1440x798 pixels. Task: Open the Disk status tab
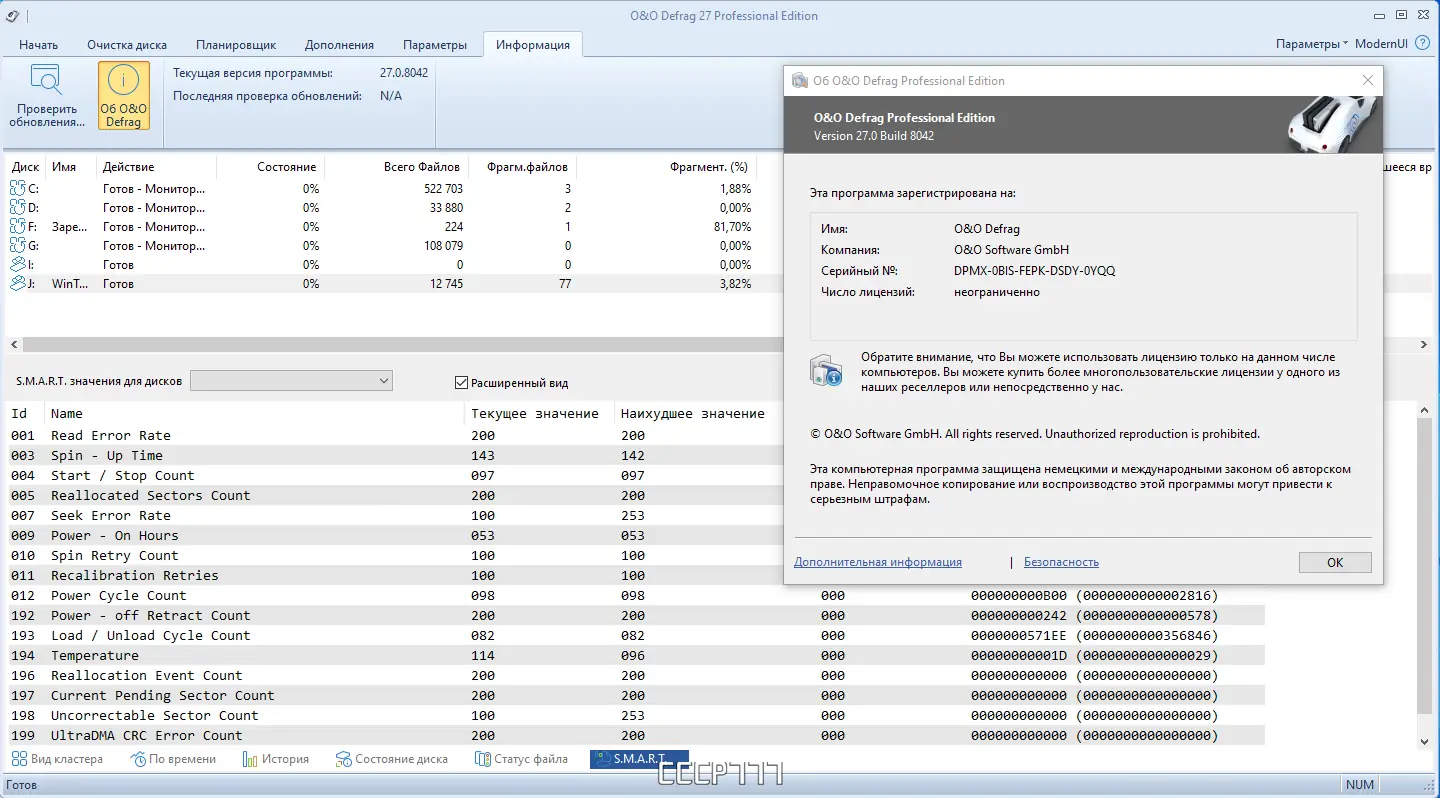(391, 759)
